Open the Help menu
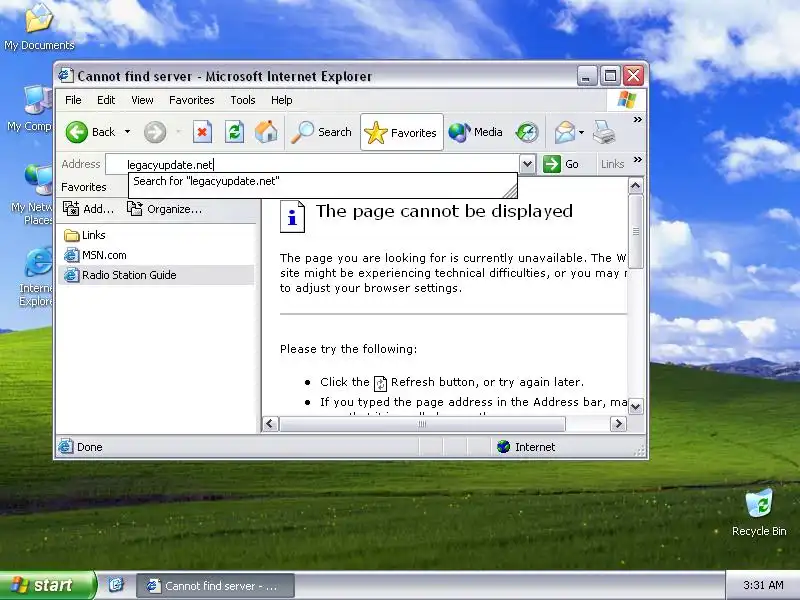This screenshot has width=800, height=600. click(282, 100)
